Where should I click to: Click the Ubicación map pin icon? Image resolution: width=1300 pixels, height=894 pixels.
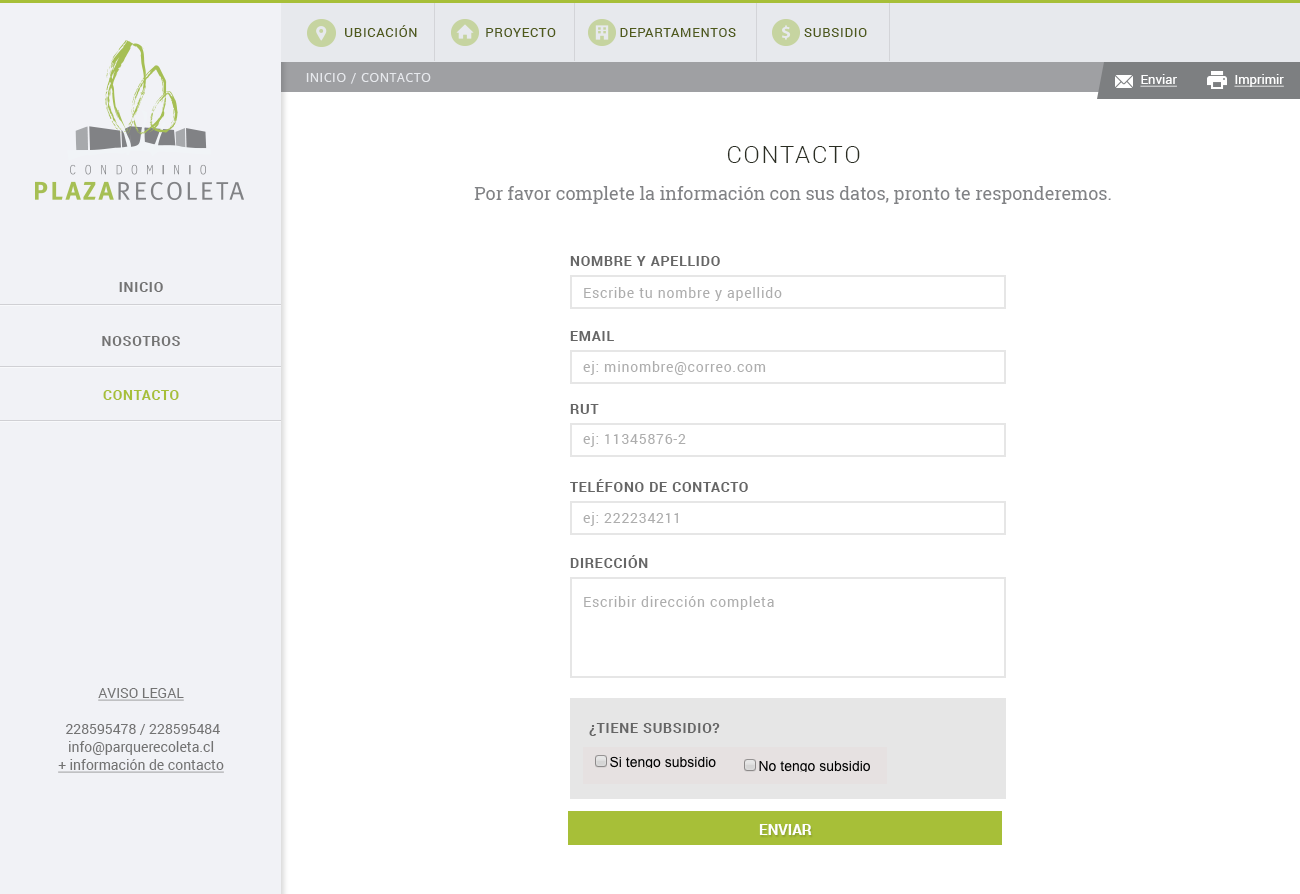321,33
